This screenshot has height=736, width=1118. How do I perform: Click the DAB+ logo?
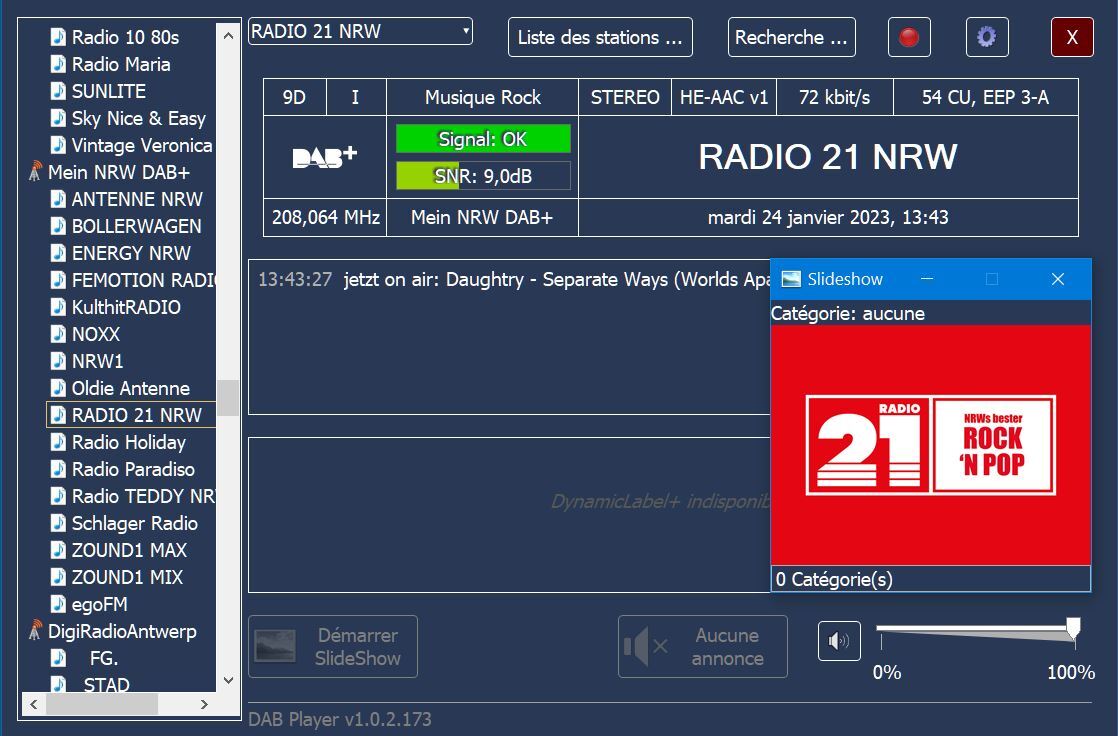tap(324, 157)
